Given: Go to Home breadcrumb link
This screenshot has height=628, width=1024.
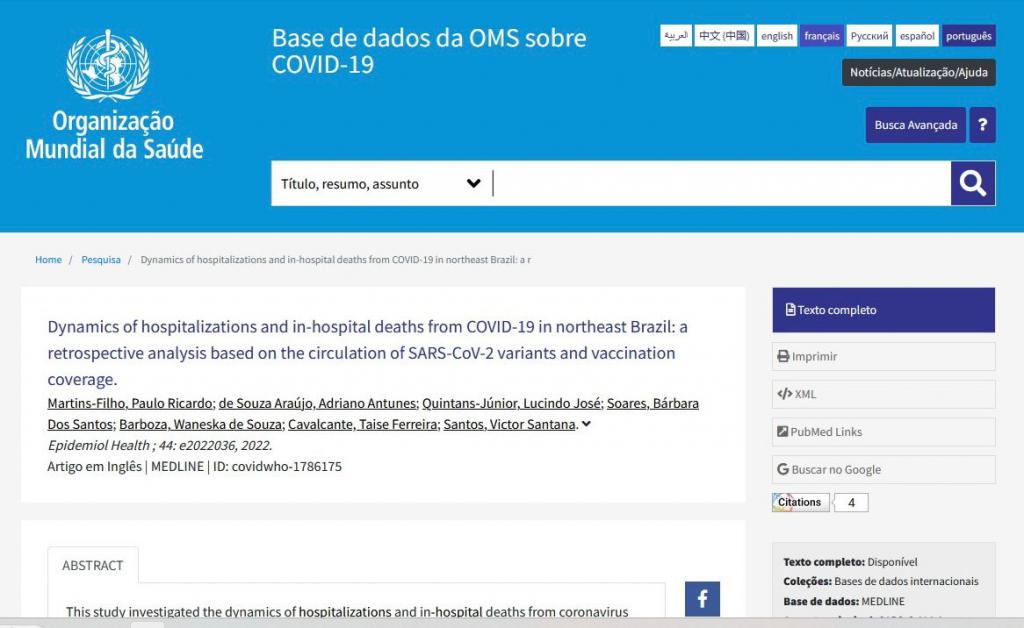Looking at the screenshot, I should (48, 260).
